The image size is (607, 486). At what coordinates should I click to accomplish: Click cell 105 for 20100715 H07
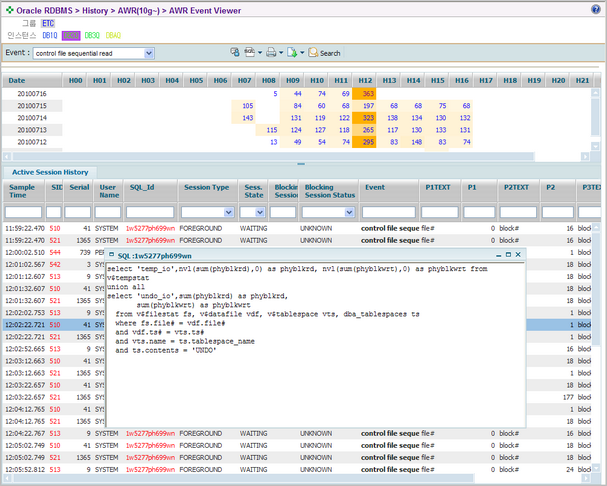pyautogui.click(x=244, y=106)
